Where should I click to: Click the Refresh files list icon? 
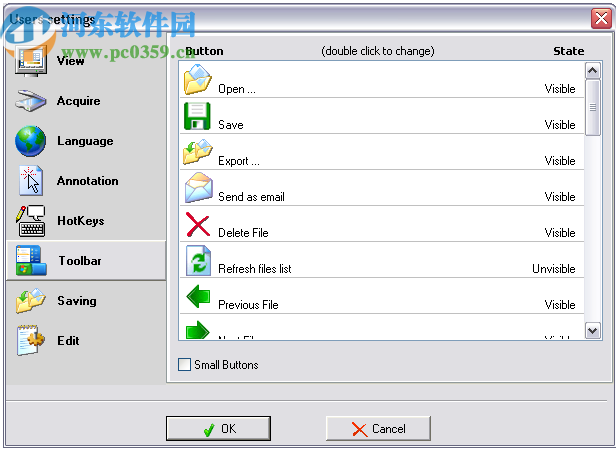tap(198, 261)
